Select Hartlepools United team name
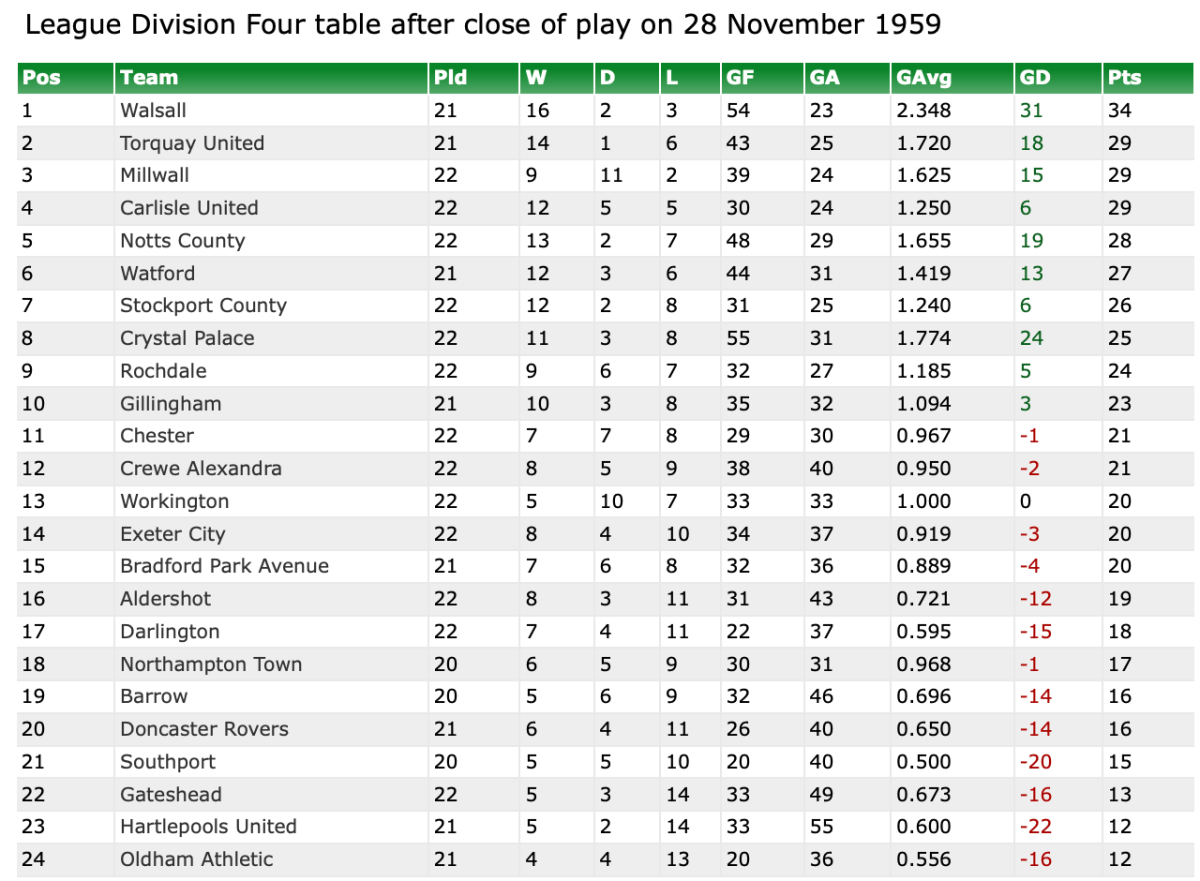The image size is (1200, 881). [208, 827]
